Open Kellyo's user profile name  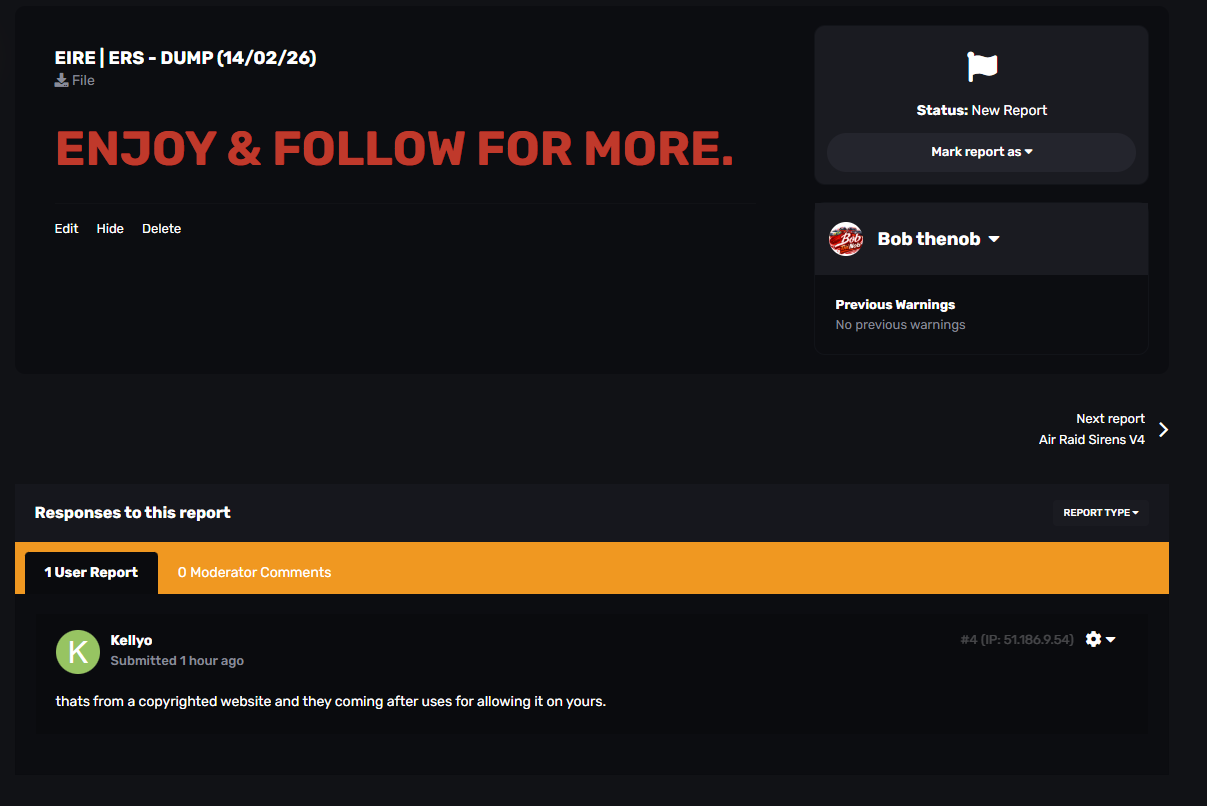[131, 640]
